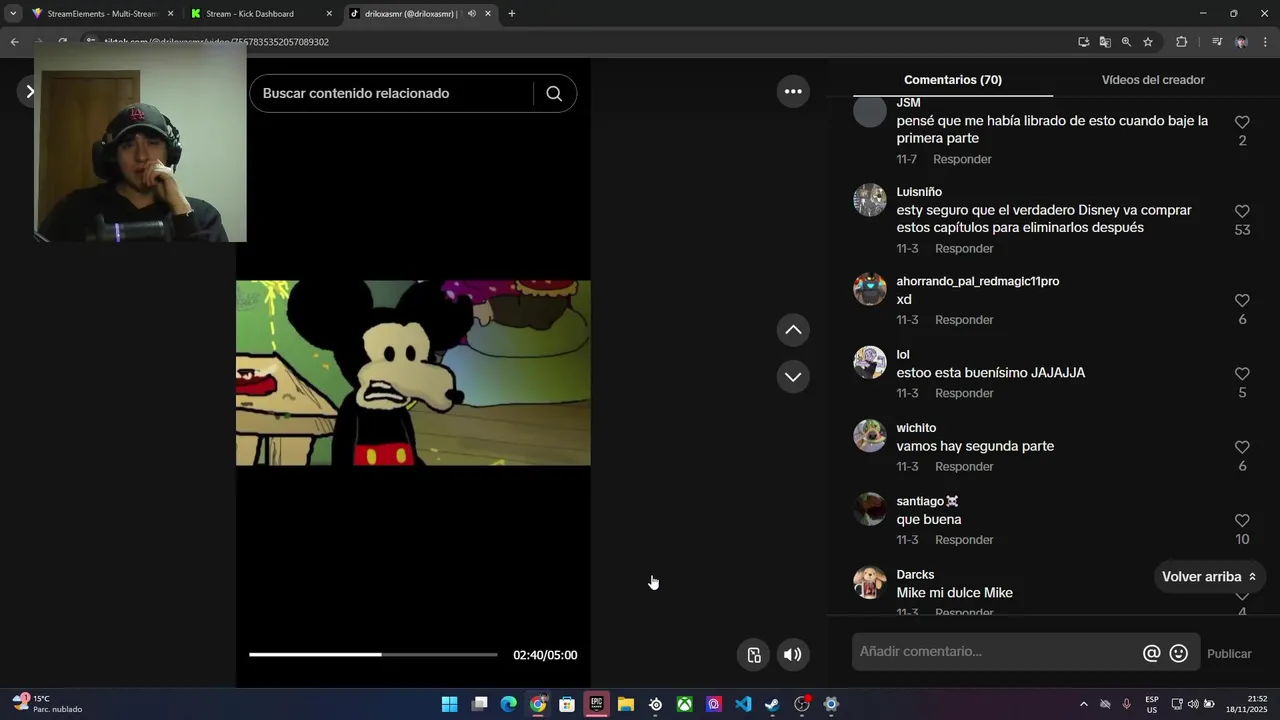The image size is (1280, 720).
Task: Click Responder under JSM's comment
Action: (962, 160)
